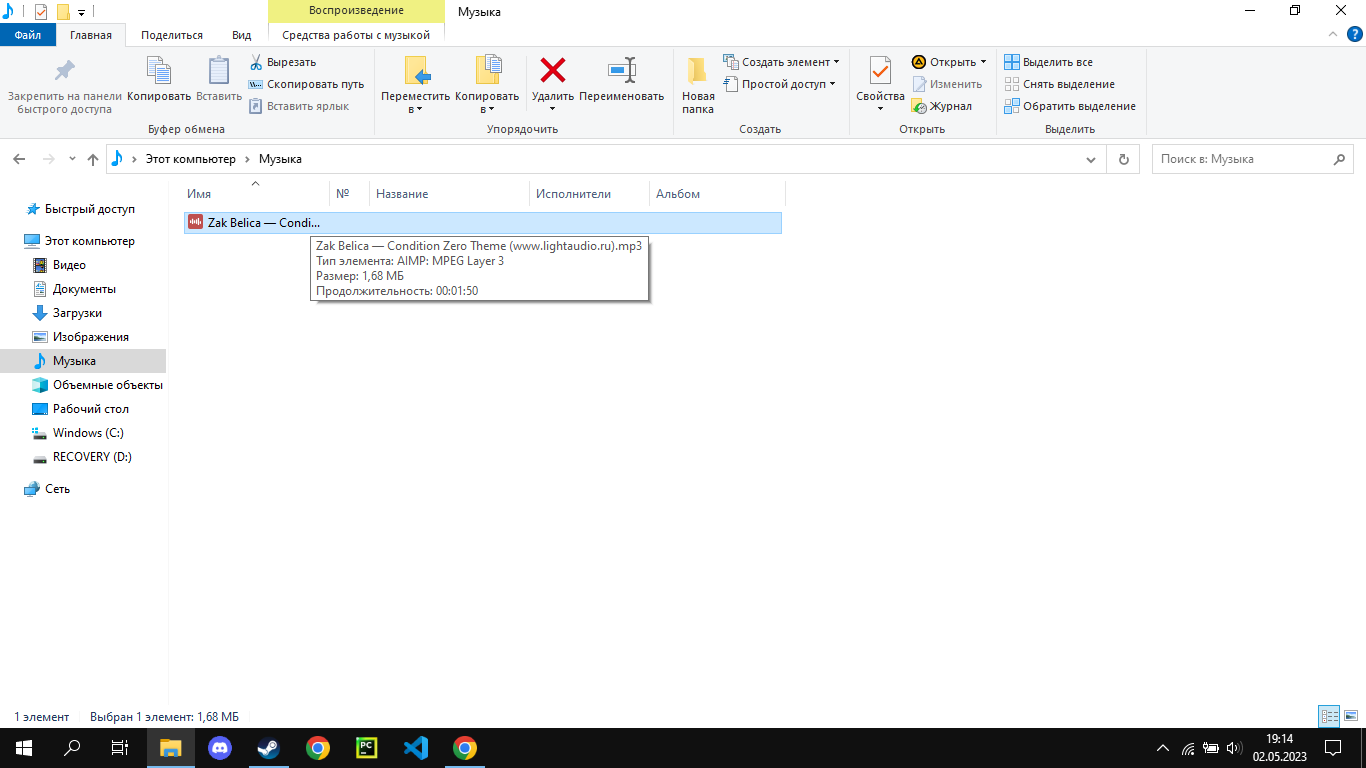Image resolution: width=1366 pixels, height=768 pixels.
Task: Switch to View (Вид) ribbon tab
Action: (x=242, y=35)
